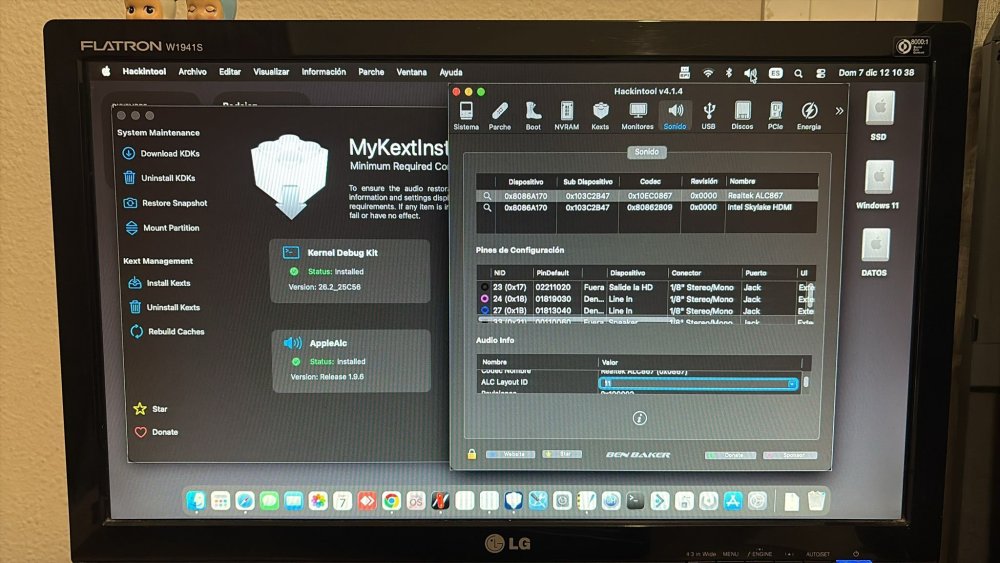Open the Sistema tab in Hackintool toolbar
Screen dimensions: 1000x563
[x=466, y=115]
